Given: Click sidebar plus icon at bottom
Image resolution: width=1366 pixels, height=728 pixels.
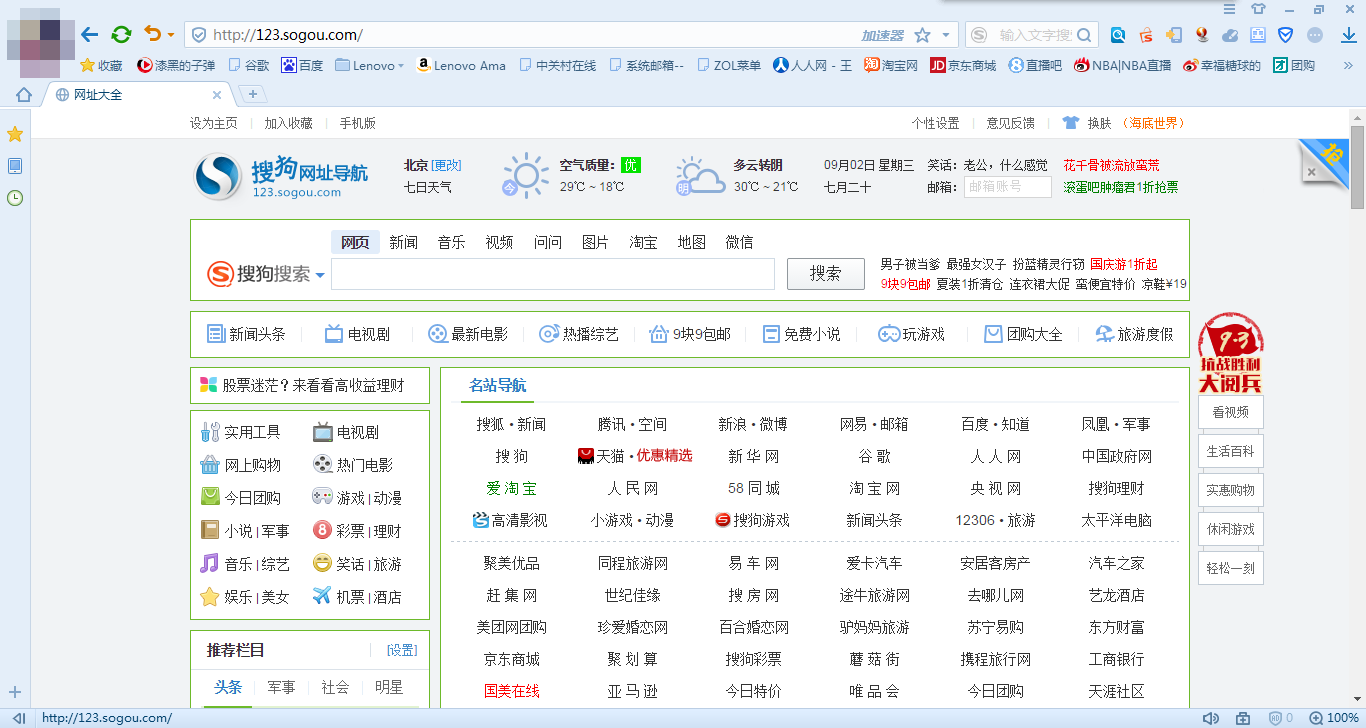Looking at the screenshot, I should (15, 691).
